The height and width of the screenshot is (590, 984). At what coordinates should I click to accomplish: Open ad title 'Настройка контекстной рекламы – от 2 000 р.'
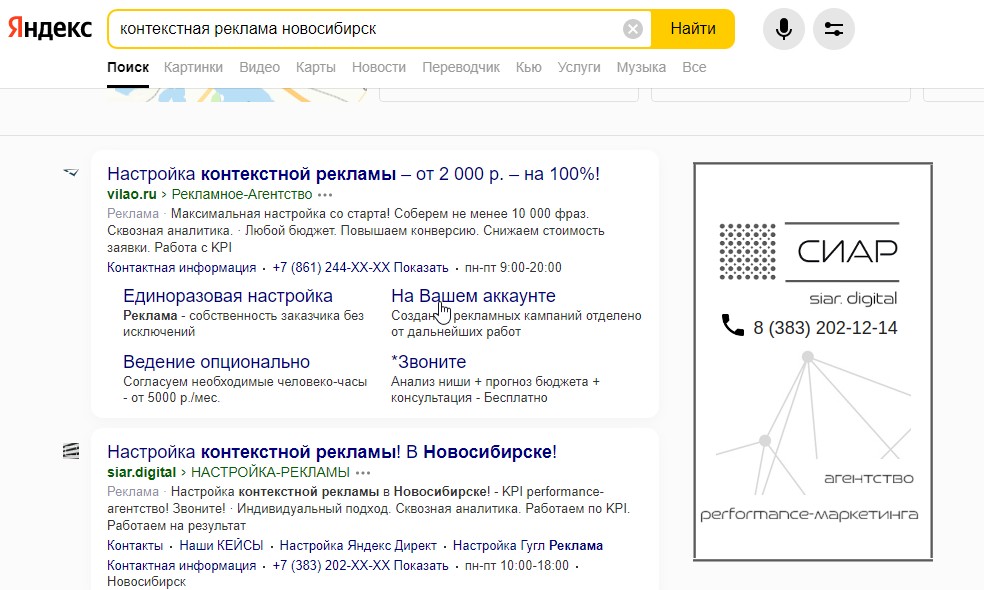tap(353, 174)
